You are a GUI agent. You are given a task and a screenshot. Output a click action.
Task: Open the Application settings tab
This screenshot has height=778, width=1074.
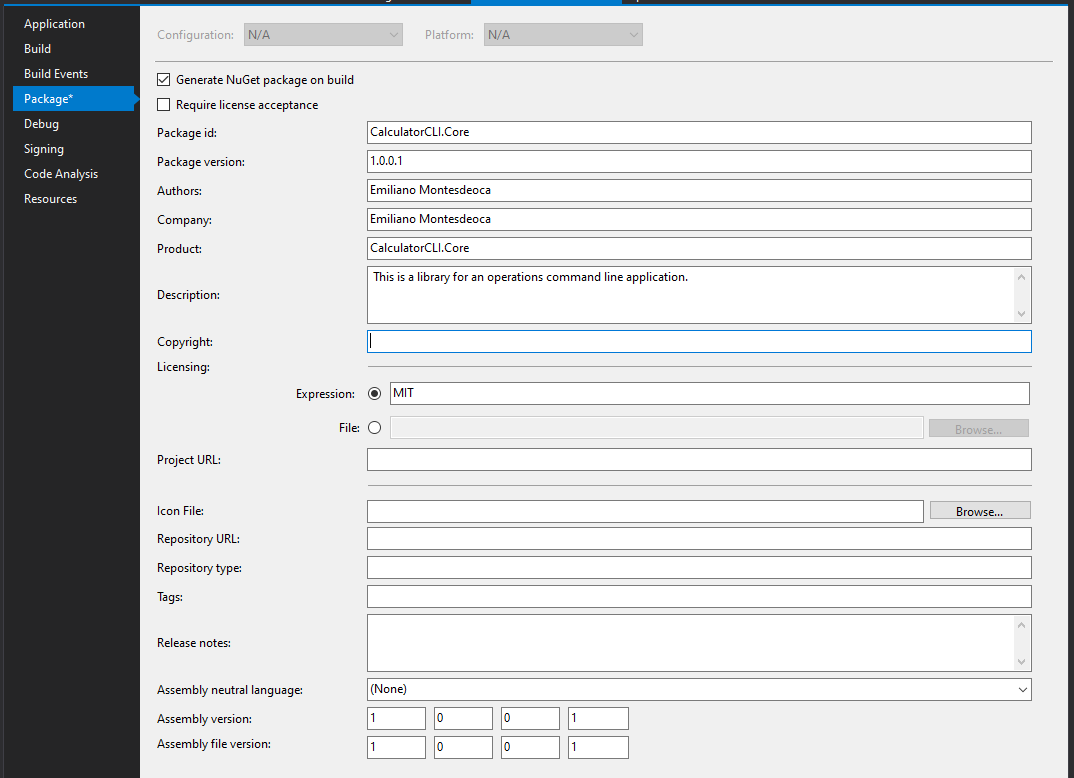coord(54,24)
